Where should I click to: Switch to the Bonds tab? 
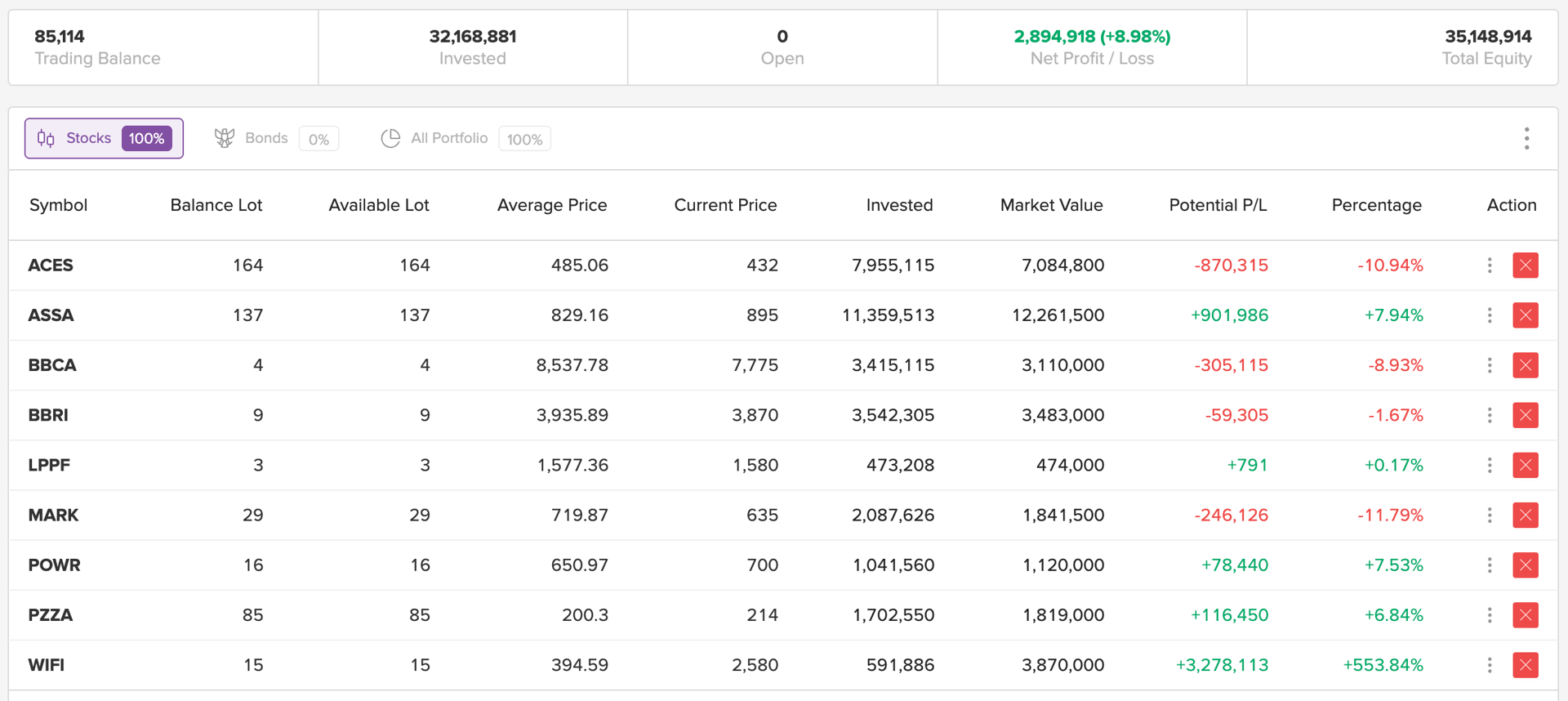[276, 138]
